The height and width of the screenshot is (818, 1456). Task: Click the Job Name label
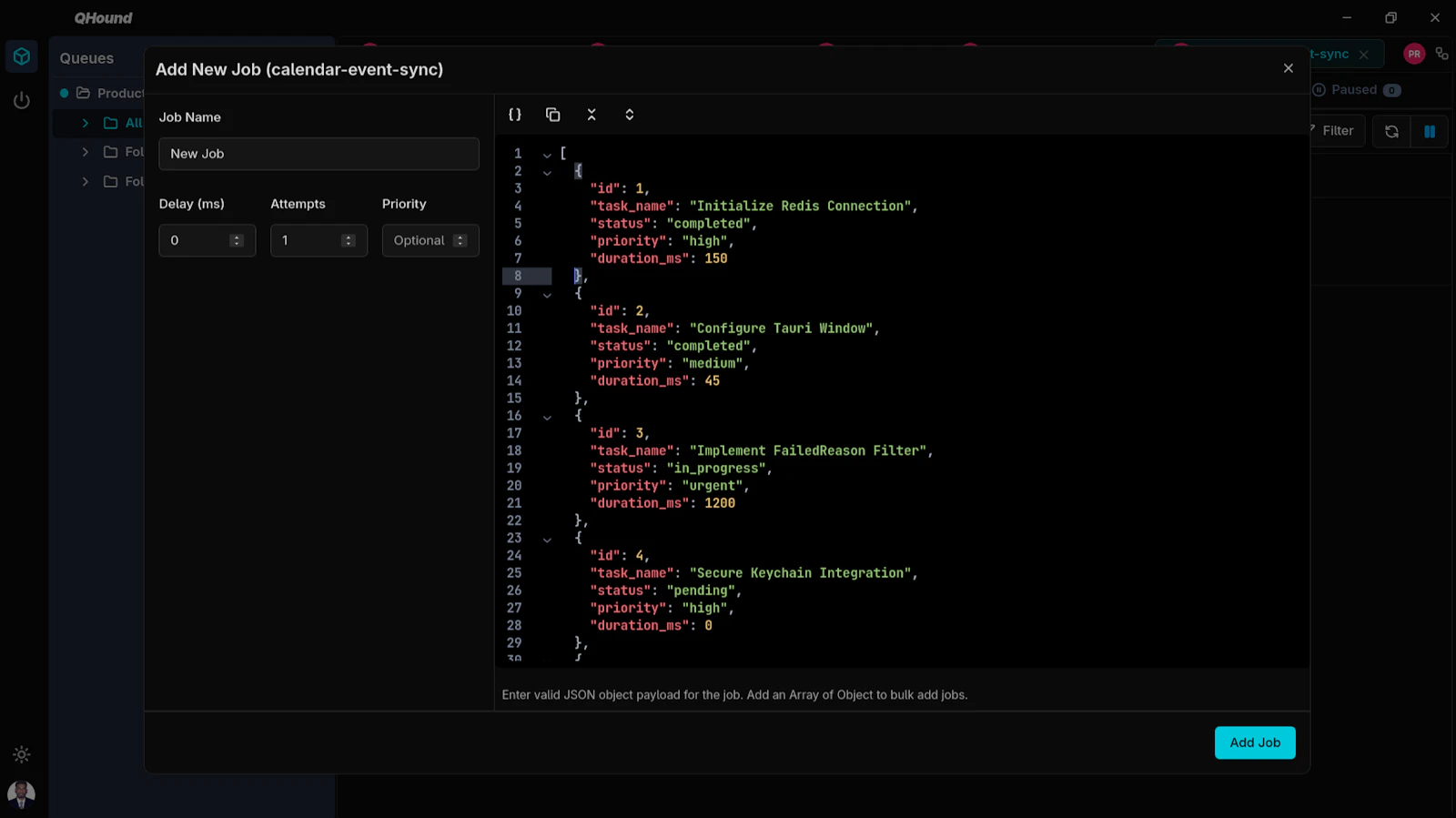pos(190,117)
